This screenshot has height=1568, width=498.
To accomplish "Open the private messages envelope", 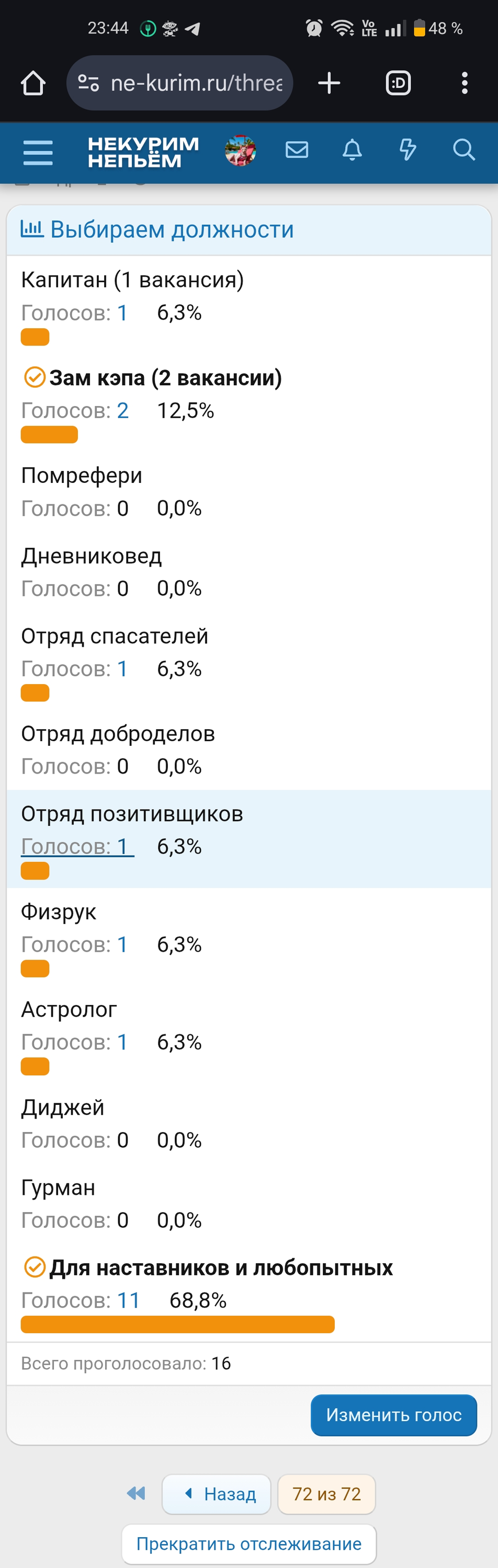I will [x=297, y=149].
